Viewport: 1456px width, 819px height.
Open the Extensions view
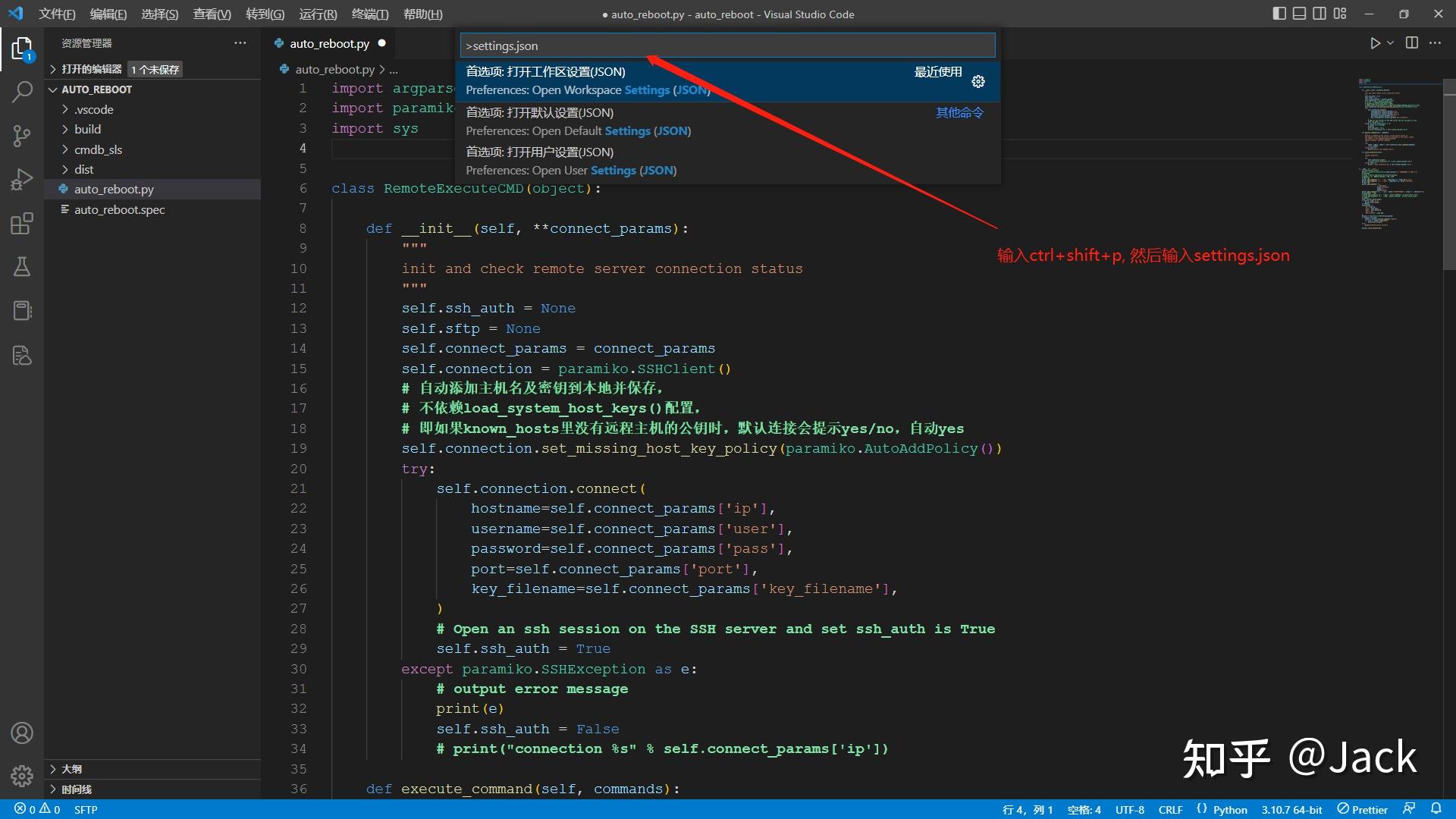22,224
